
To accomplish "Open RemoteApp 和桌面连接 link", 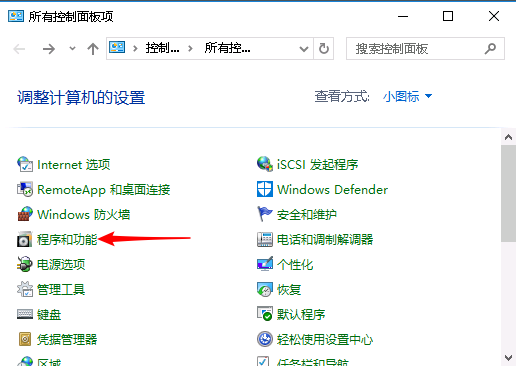I will [104, 190].
